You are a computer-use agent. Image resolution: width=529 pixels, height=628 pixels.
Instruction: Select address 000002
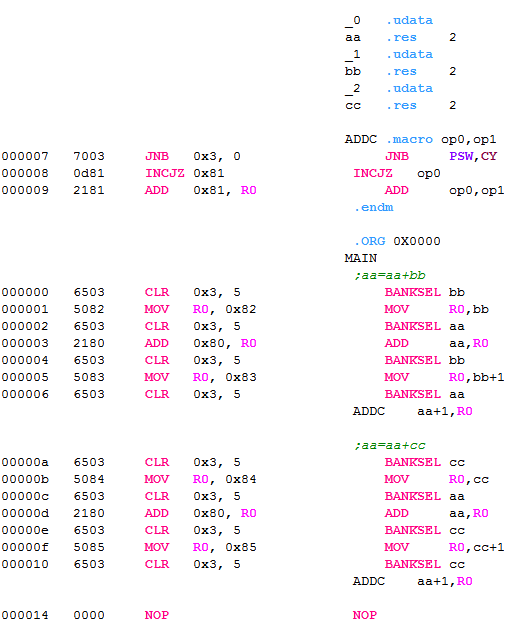click(x=25, y=326)
